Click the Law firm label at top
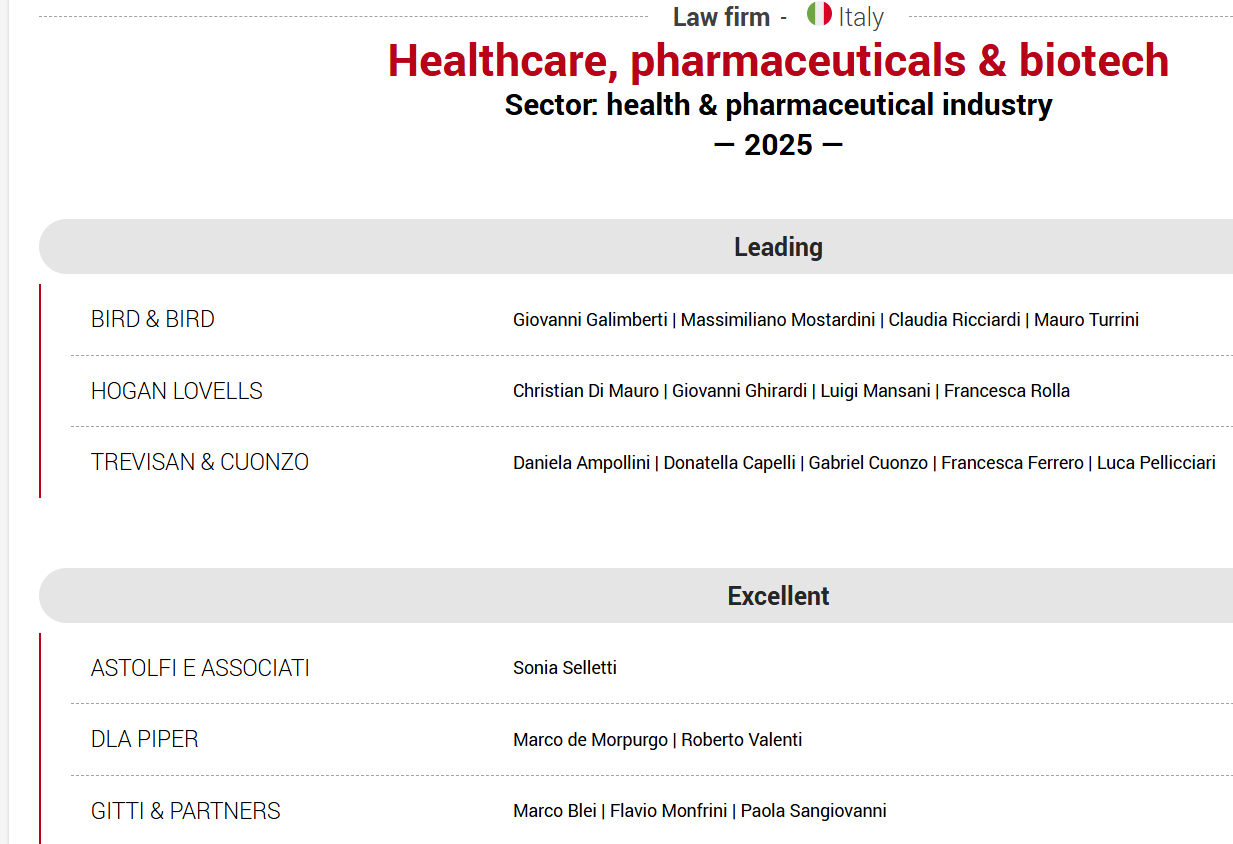This screenshot has height=844, width=1233. [x=721, y=17]
